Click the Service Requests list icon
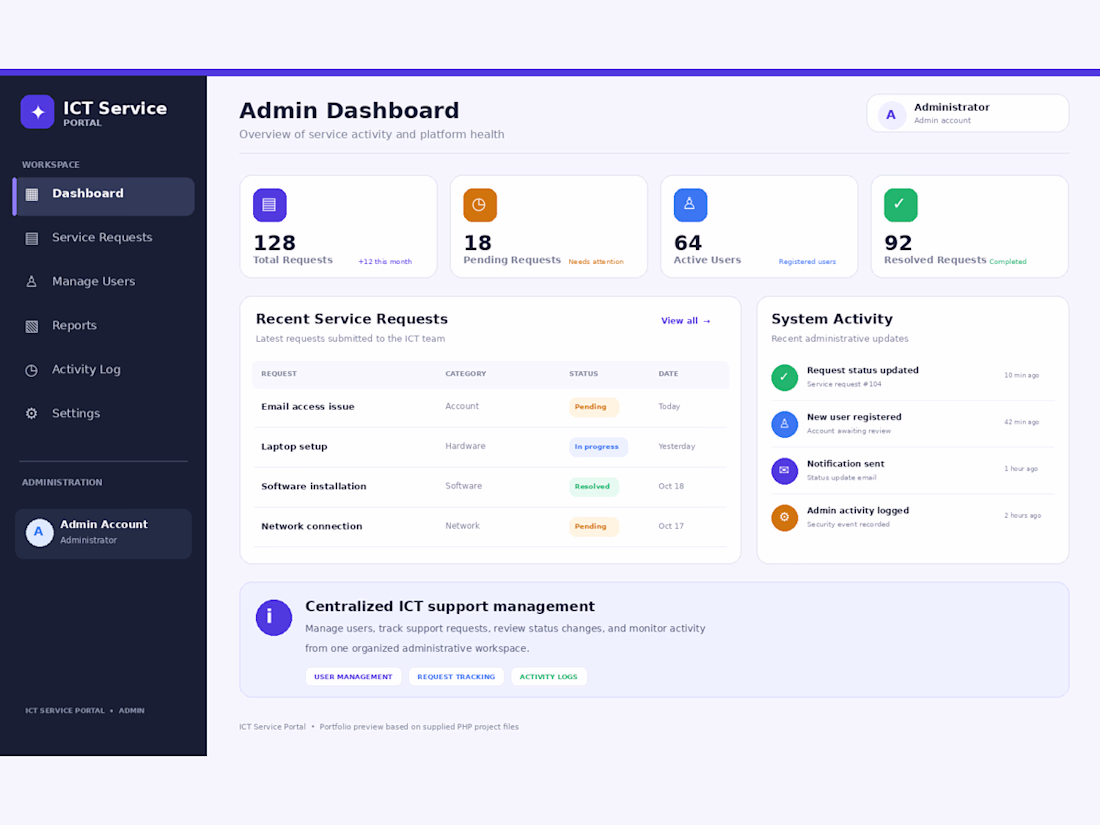Viewport: 1100px width, 825px height. click(32, 239)
